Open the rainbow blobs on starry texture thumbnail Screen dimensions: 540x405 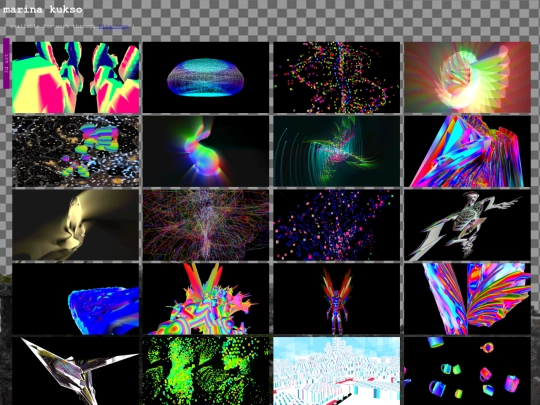tap(75, 151)
